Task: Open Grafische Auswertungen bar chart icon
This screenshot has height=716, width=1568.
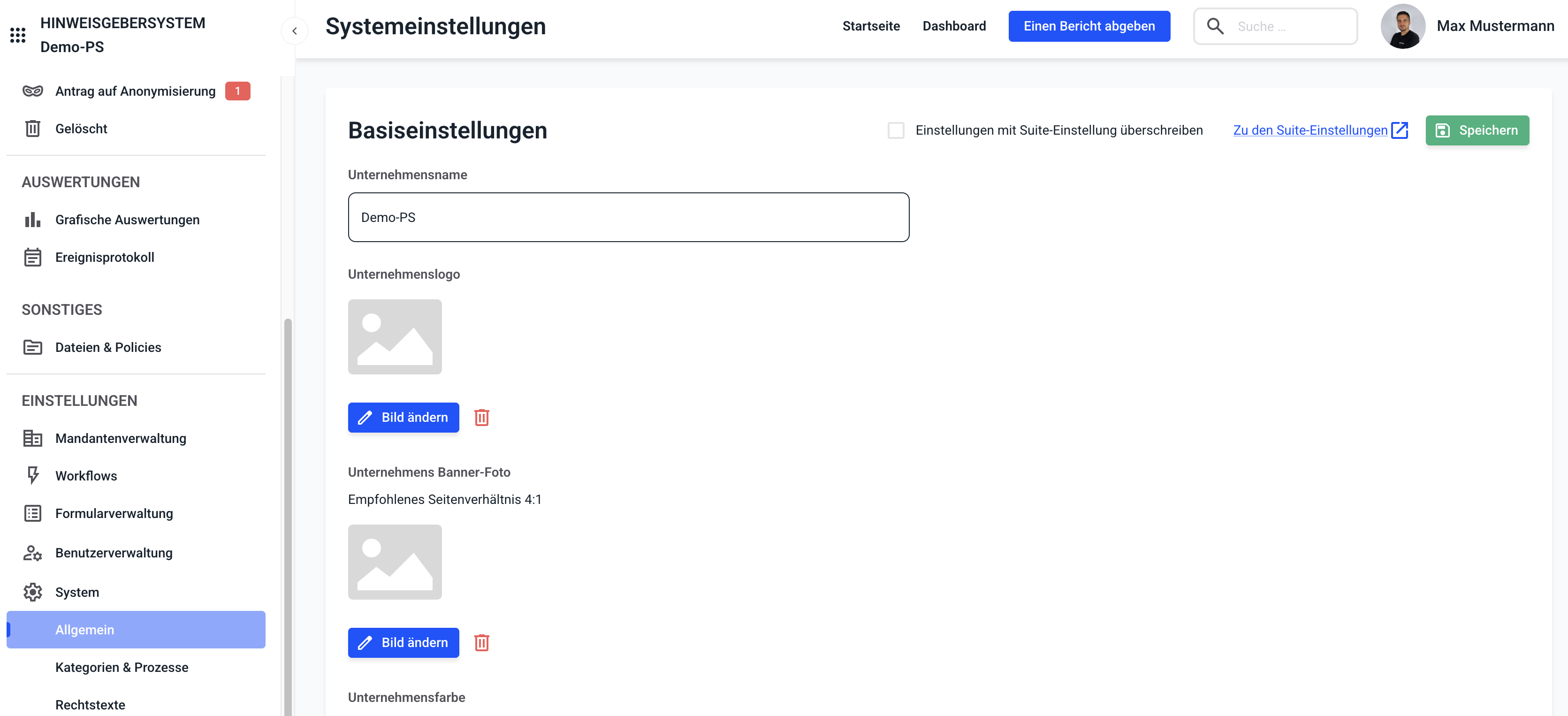Action: coord(32,220)
